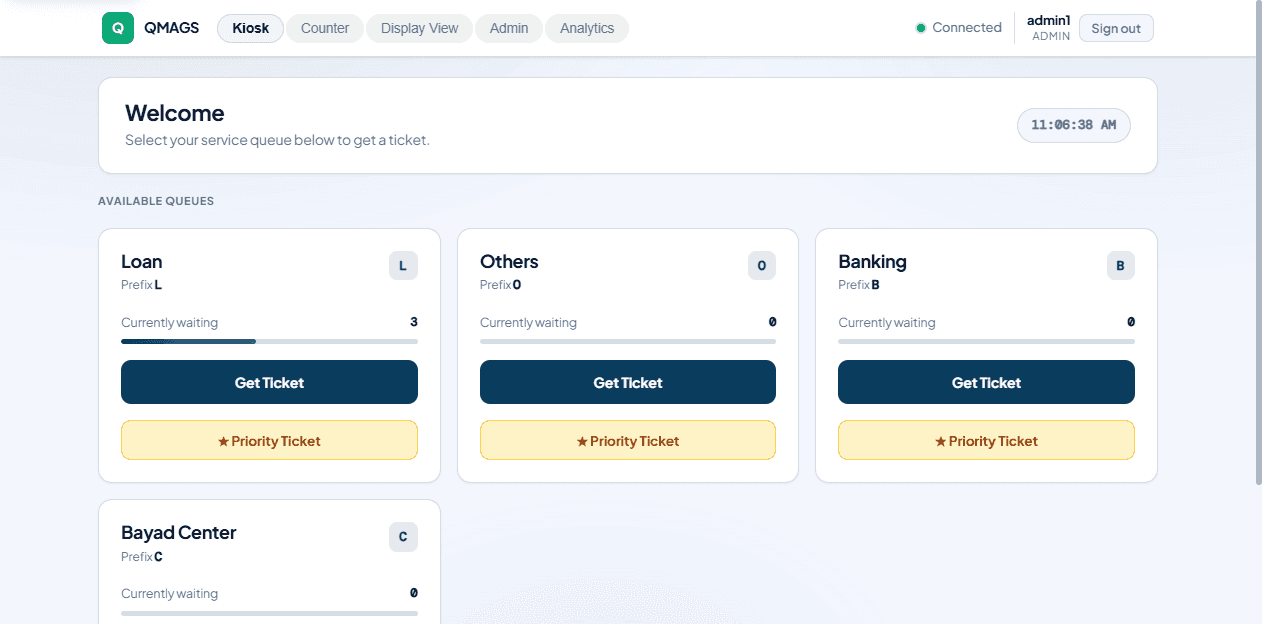Click the AVAILABLE QUEUES section label

156,201
